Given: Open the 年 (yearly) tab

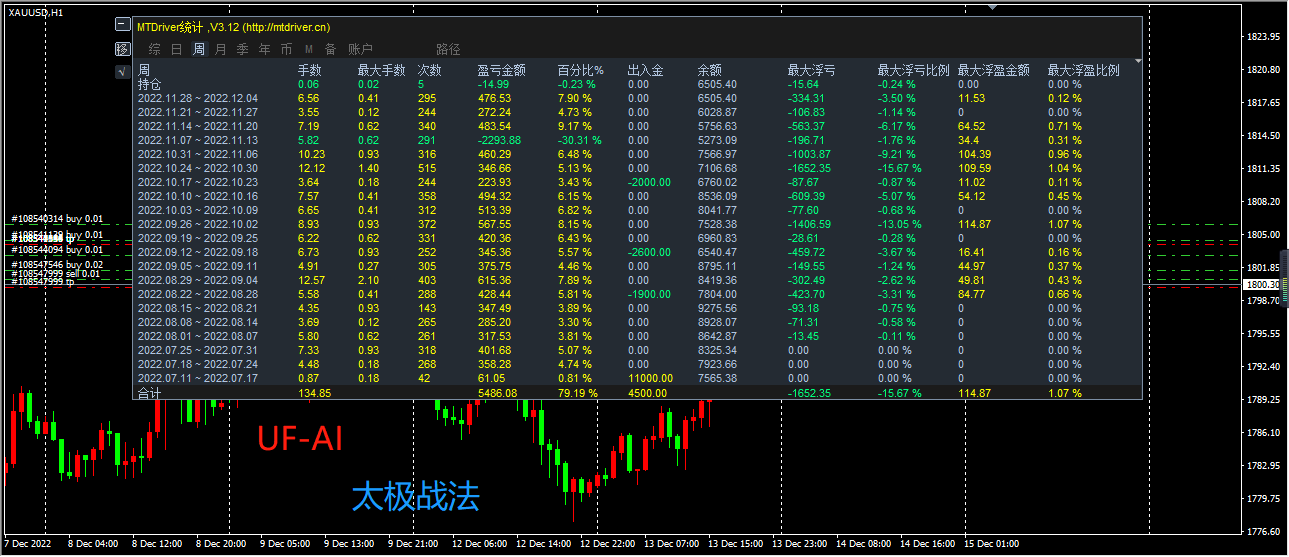Looking at the screenshot, I should (x=264, y=49).
